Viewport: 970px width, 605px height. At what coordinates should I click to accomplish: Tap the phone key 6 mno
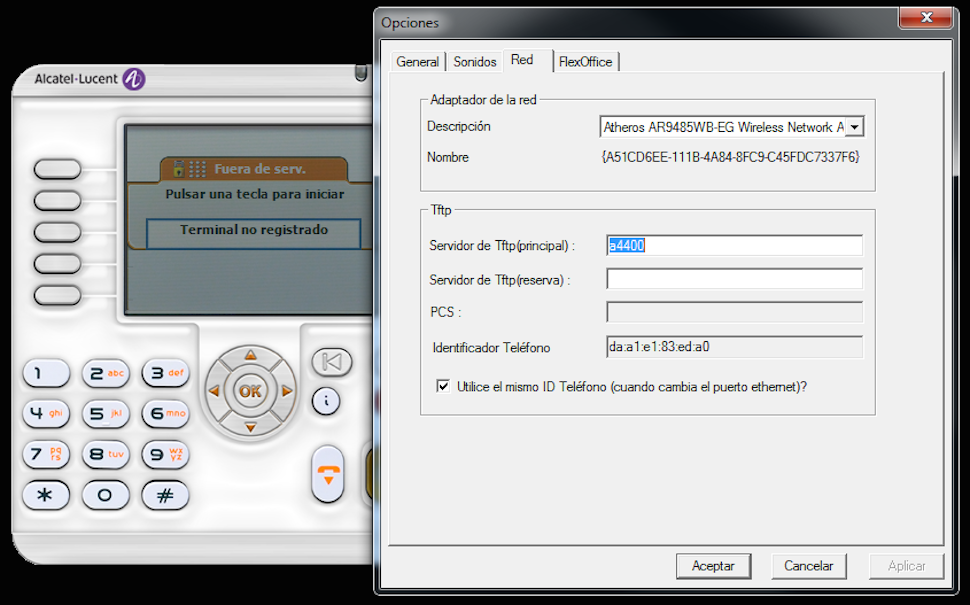tap(166, 414)
